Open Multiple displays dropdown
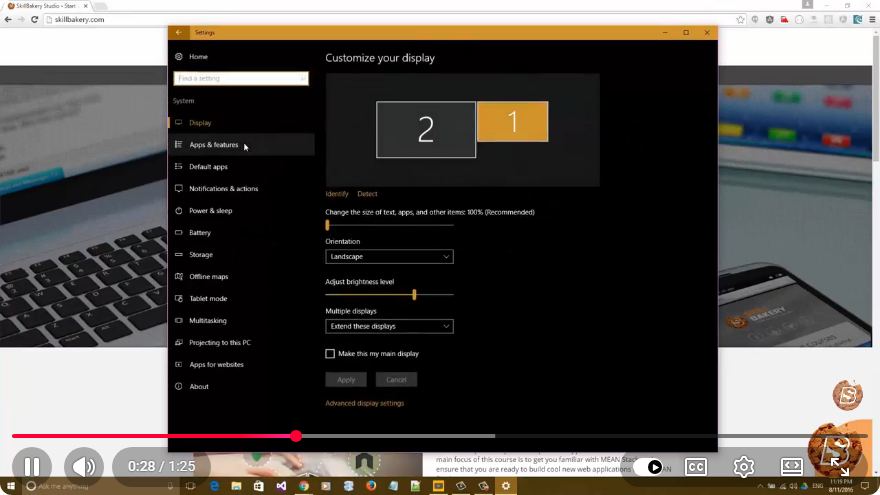Image resolution: width=880 pixels, height=495 pixels. [x=389, y=326]
